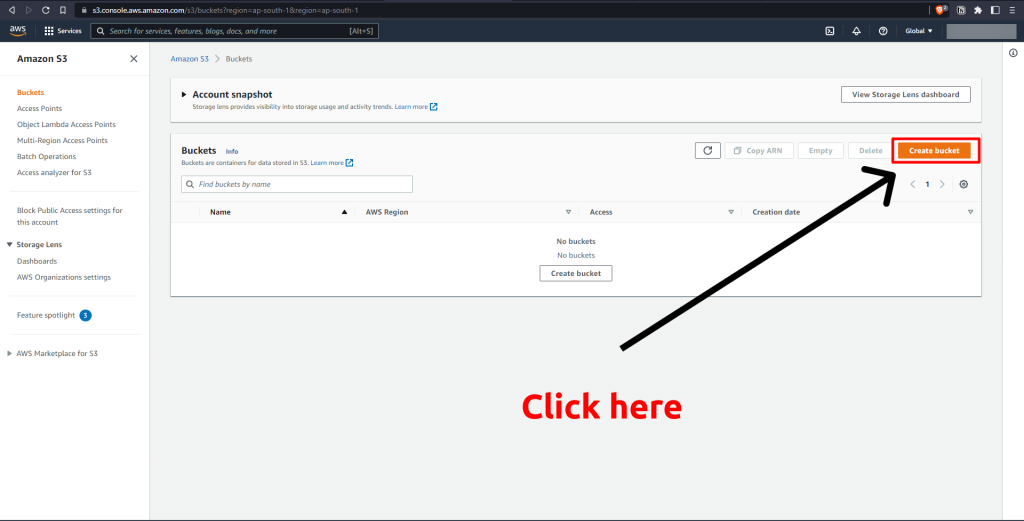Click the Copy ARN button
This screenshot has width=1024, height=521.
(x=759, y=151)
